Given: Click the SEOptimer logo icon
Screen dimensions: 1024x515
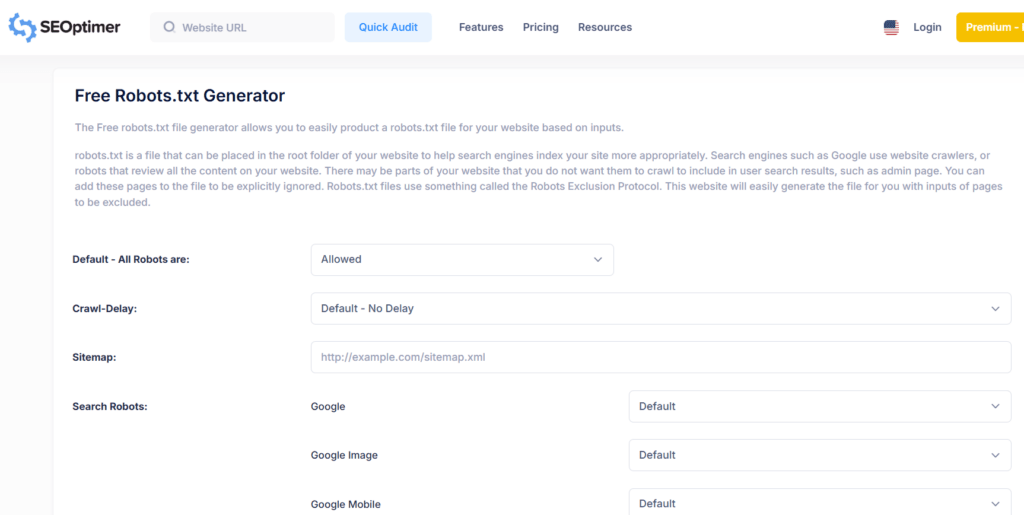Looking at the screenshot, I should click(x=23, y=27).
